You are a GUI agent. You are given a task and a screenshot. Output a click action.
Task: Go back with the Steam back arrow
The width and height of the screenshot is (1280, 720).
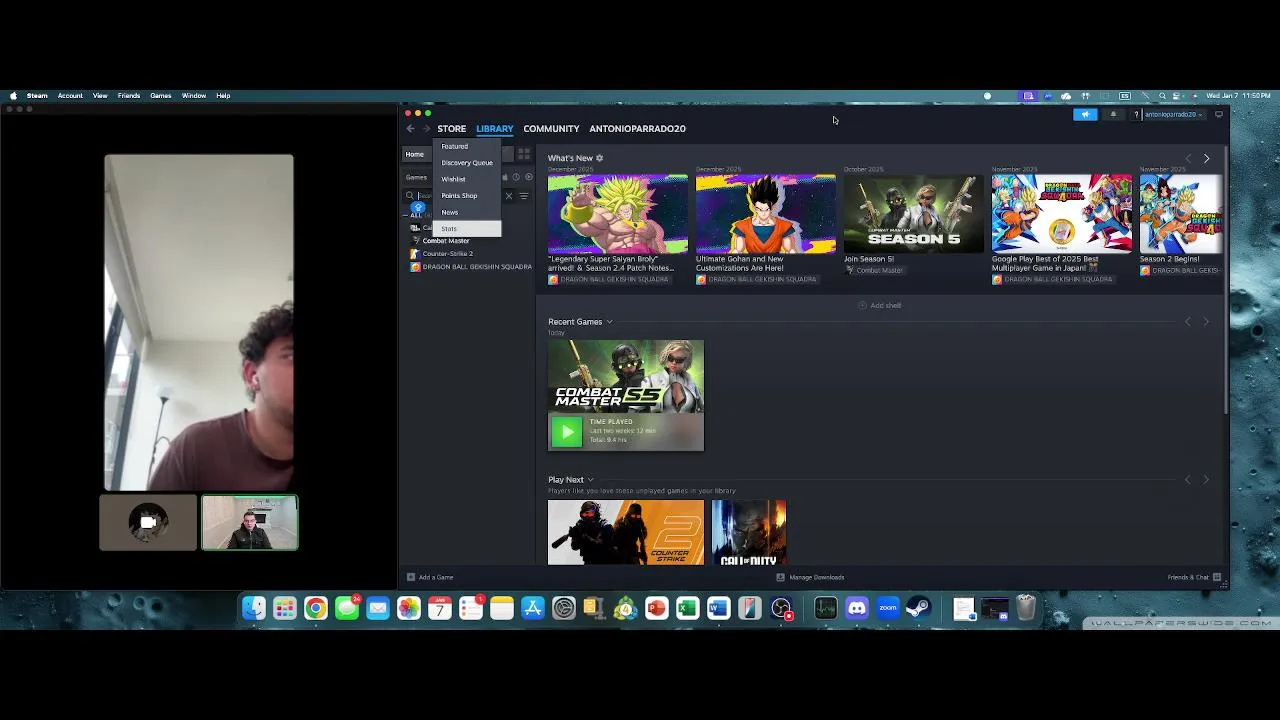click(x=410, y=128)
